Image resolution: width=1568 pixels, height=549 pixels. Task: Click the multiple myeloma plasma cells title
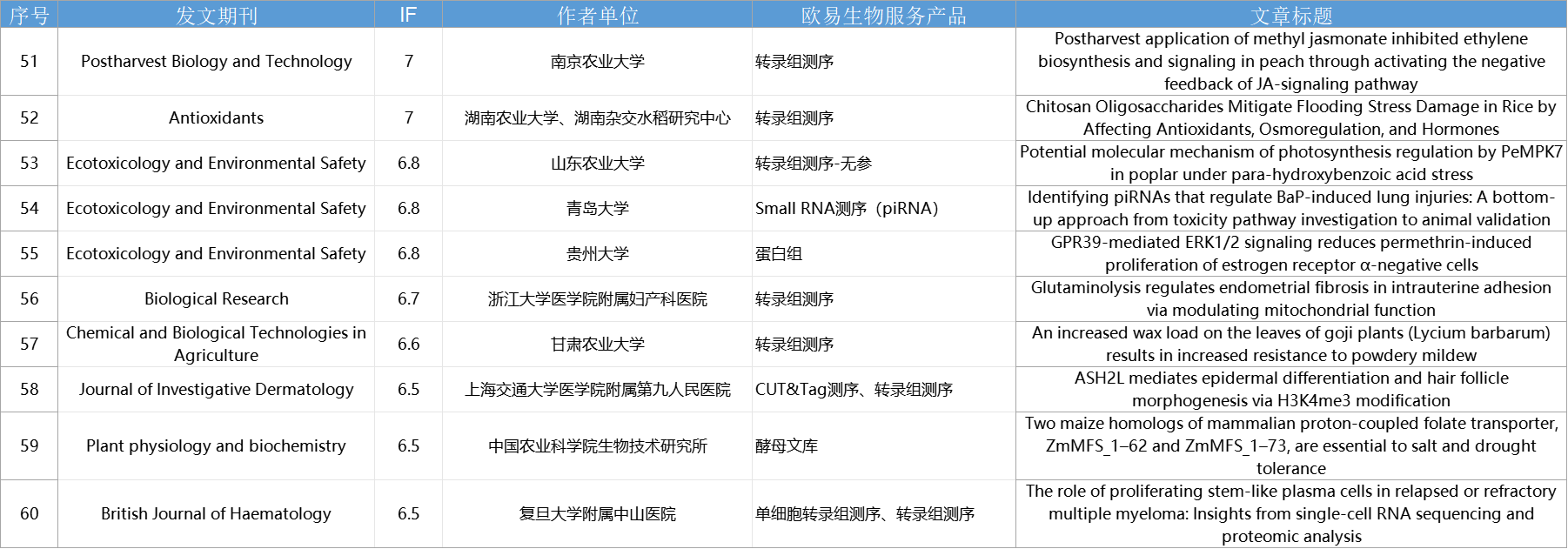(x=1291, y=514)
